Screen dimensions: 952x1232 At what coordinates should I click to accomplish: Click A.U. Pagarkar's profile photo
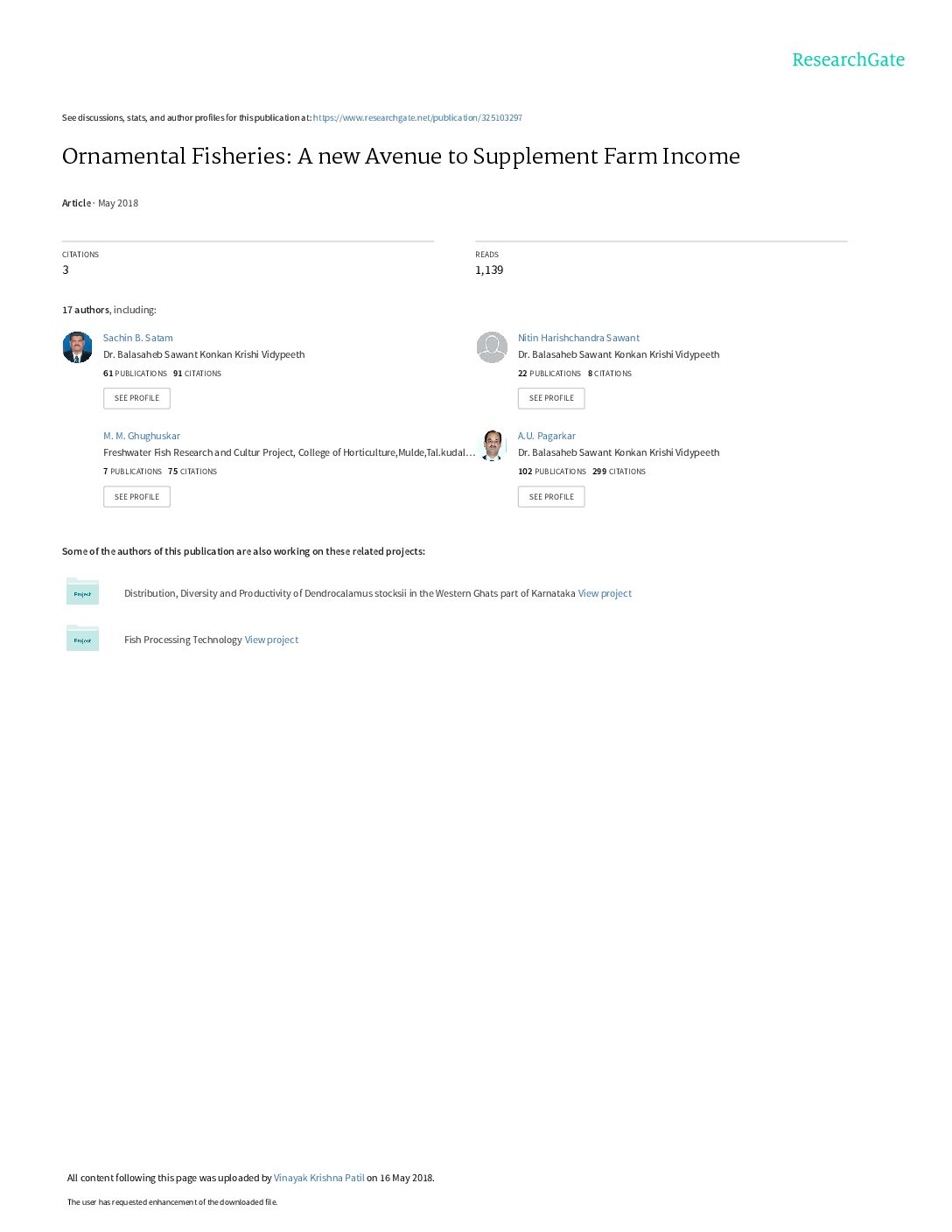[x=493, y=445]
